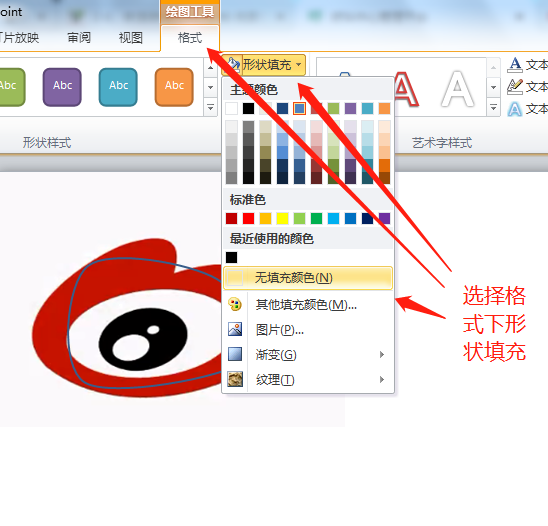Image resolution: width=548 pixels, height=526 pixels.
Task: Pick the orange theme color swatch
Action: pos(384,109)
